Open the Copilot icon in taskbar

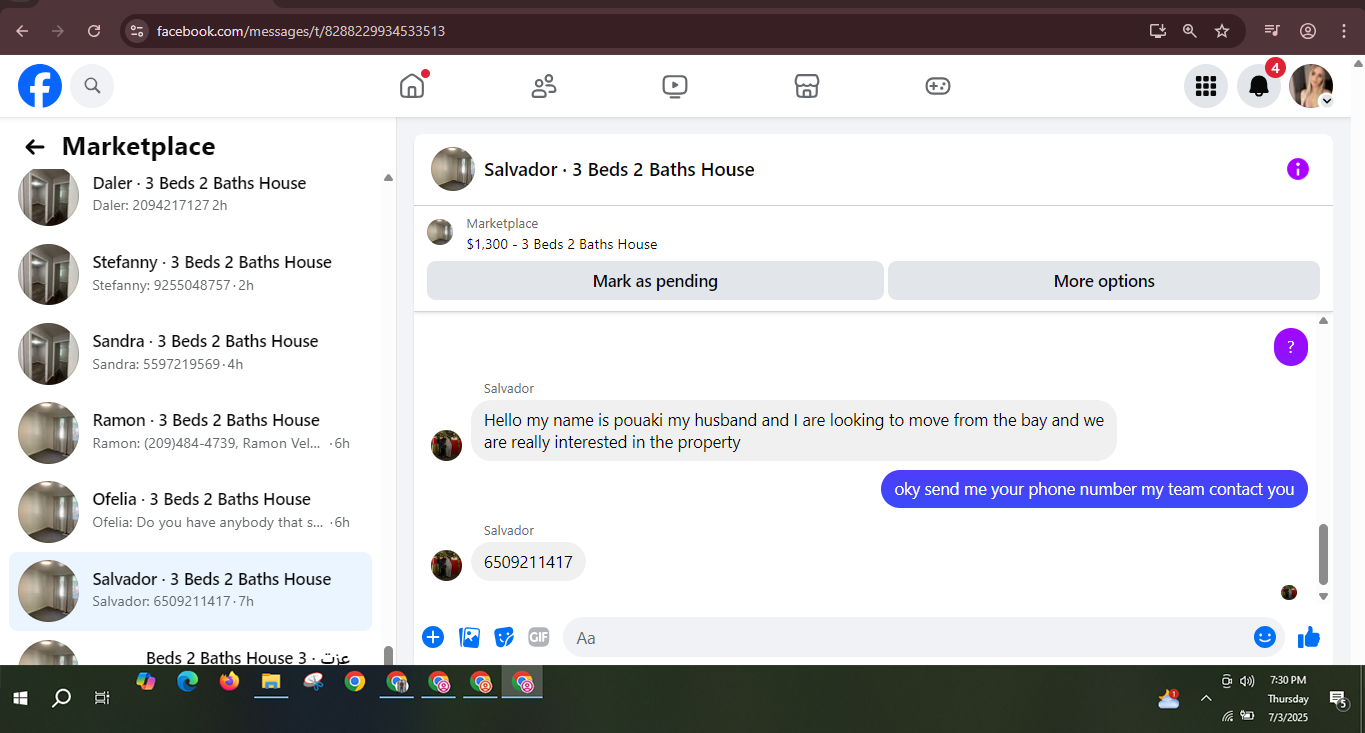click(x=146, y=682)
